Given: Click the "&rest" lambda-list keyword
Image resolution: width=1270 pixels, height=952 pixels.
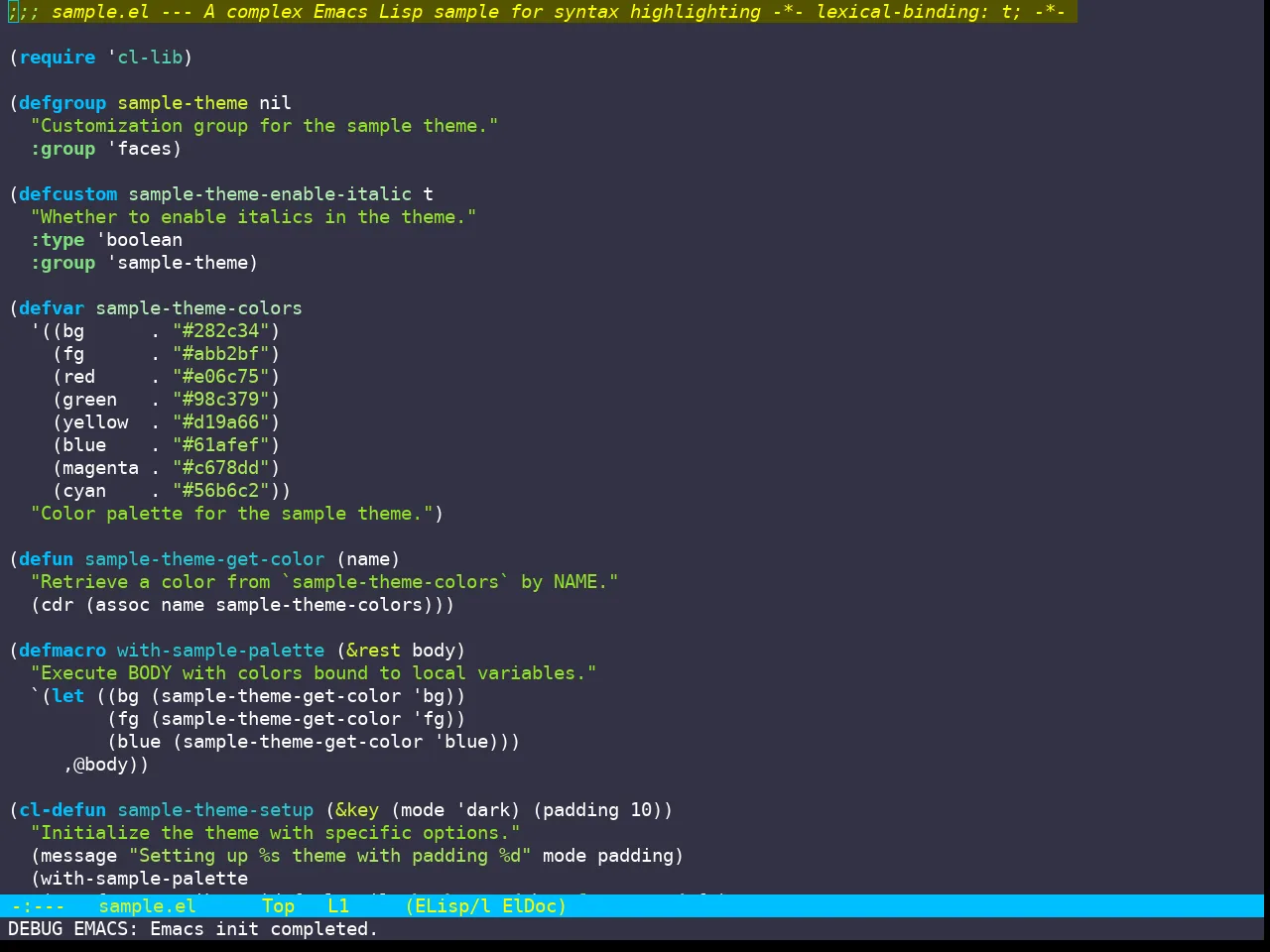Looking at the screenshot, I should tap(374, 651).
